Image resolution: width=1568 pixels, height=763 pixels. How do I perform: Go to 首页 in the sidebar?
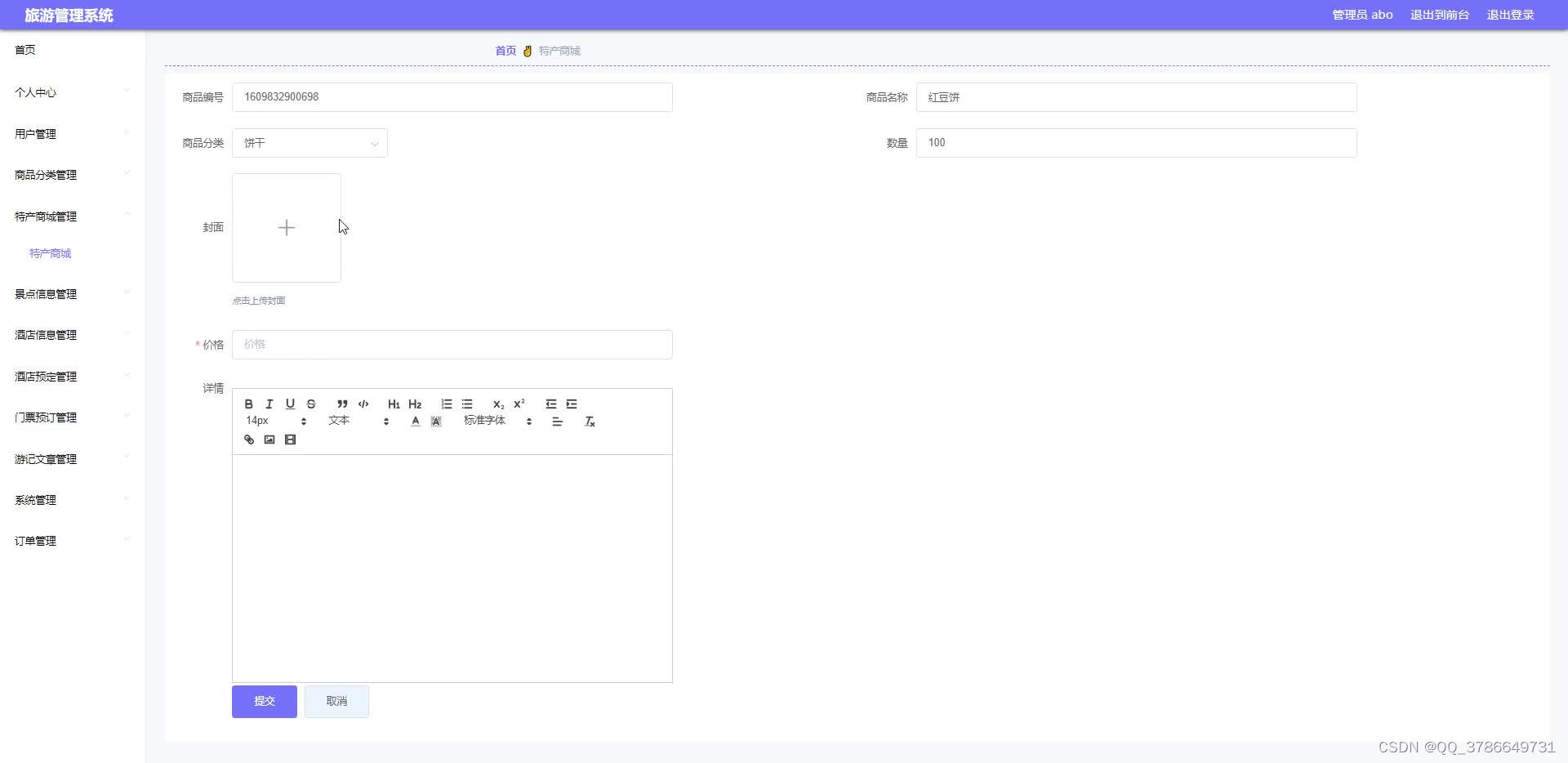point(25,50)
